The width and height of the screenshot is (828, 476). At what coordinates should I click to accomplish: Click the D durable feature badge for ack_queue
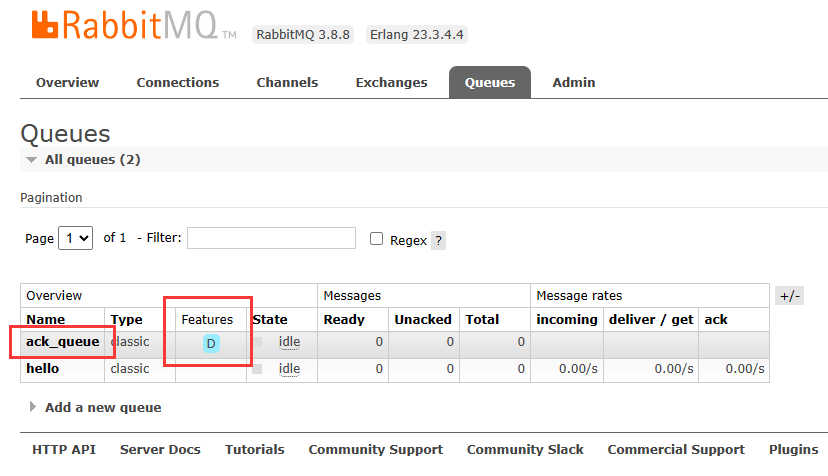click(211, 344)
